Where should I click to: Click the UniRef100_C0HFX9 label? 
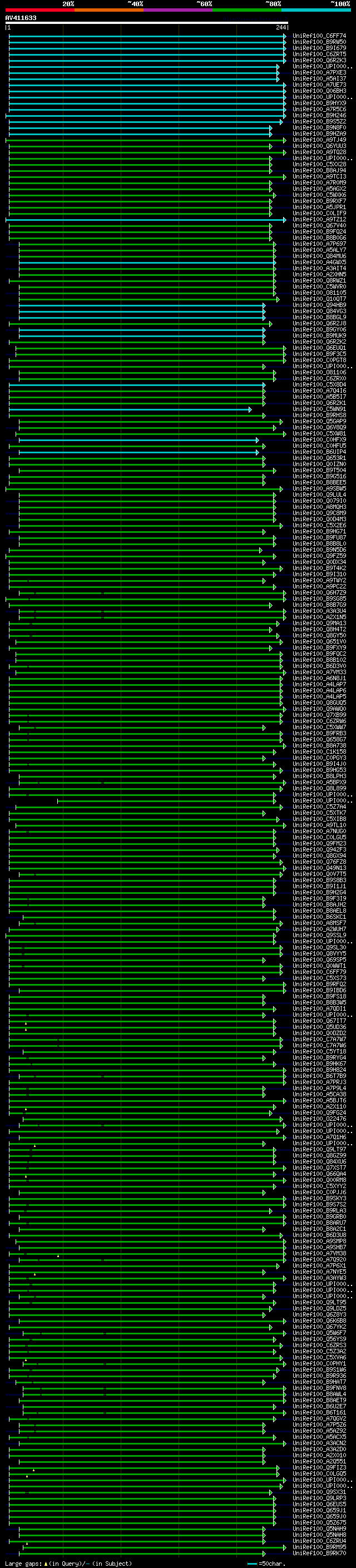pyautogui.click(x=319, y=439)
